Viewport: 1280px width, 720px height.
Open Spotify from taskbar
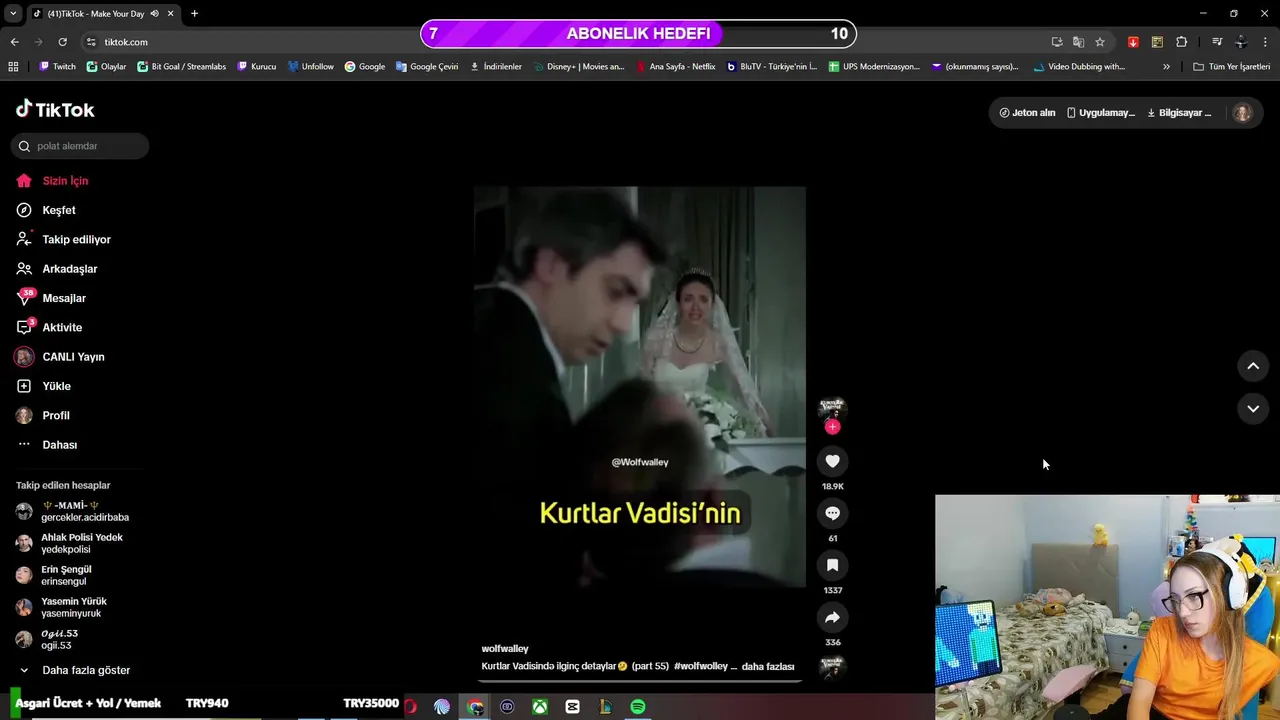pos(638,707)
